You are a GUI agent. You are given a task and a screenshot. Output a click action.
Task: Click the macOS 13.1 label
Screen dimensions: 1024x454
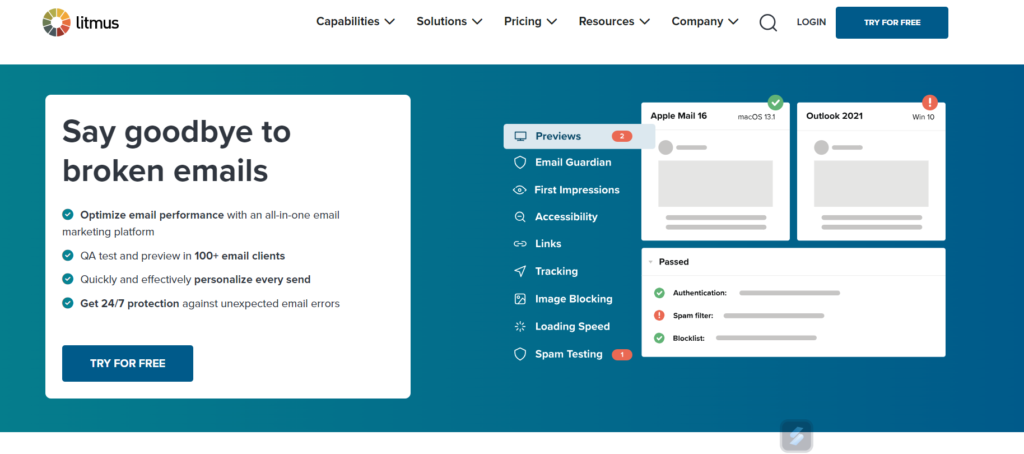(x=756, y=118)
